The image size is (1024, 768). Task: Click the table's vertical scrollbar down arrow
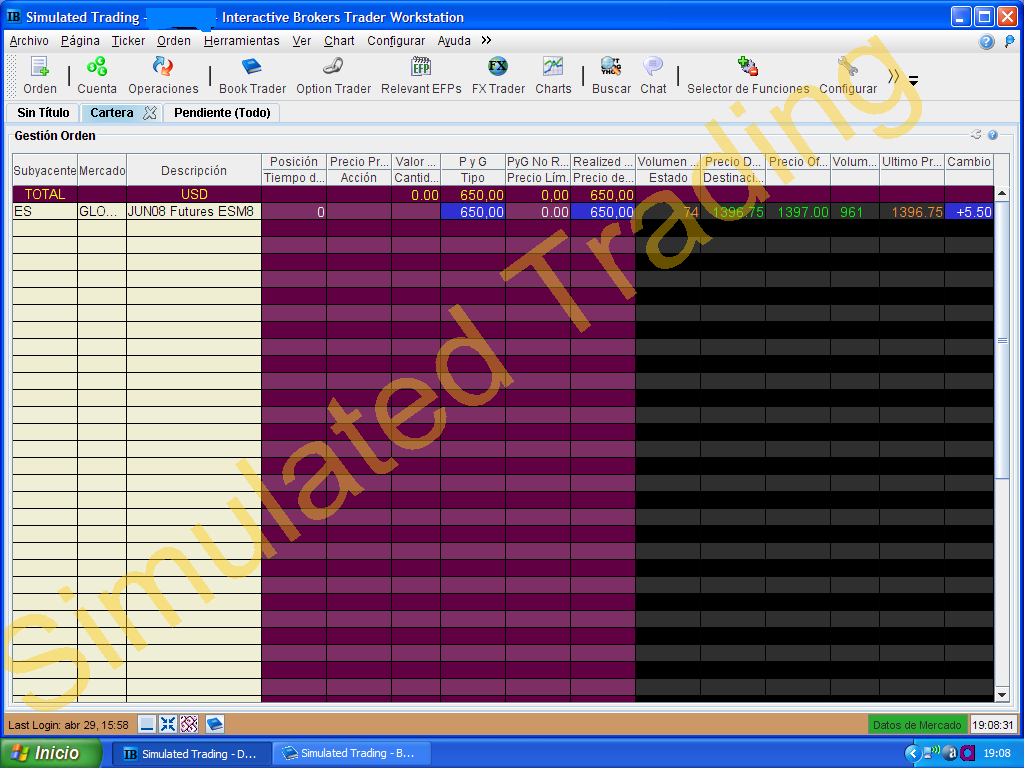[1002, 695]
